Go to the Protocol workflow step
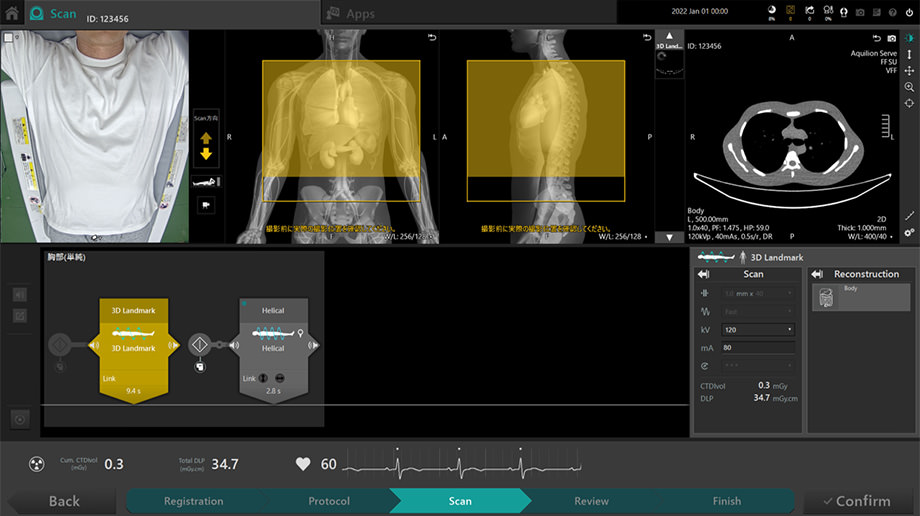This screenshot has height=516, width=920. pyautogui.click(x=329, y=501)
